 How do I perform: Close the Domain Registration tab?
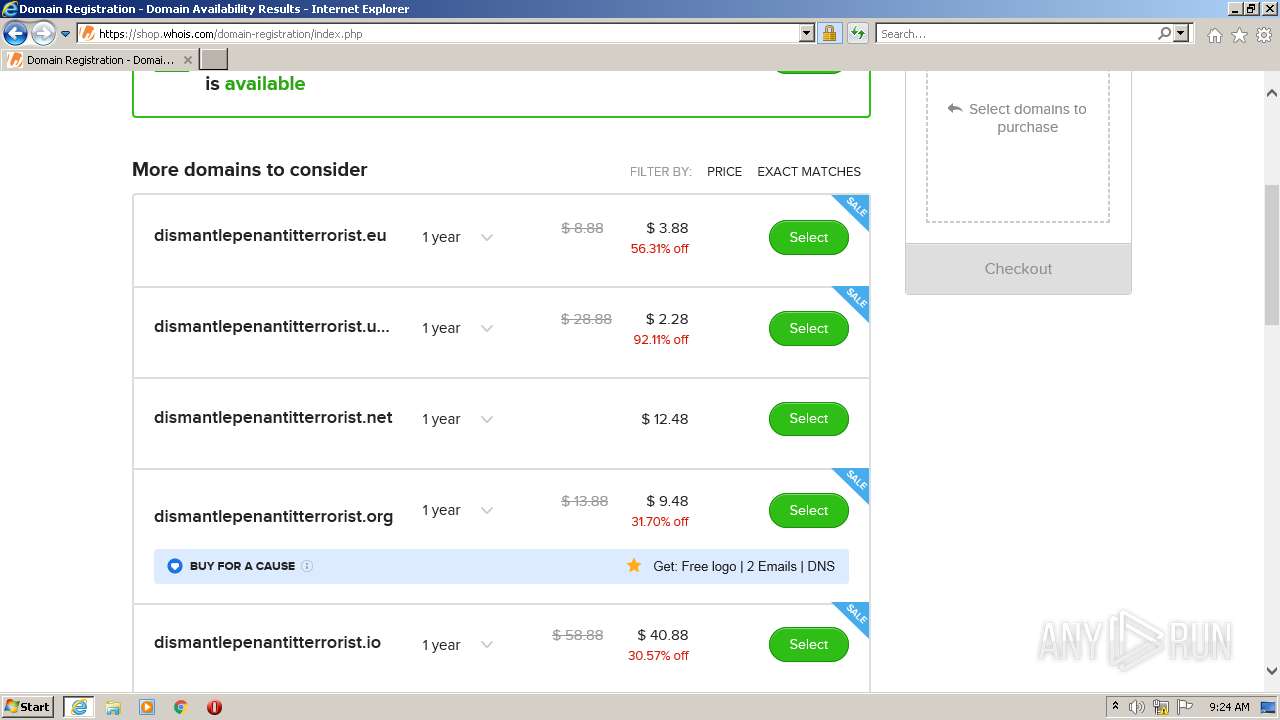187,60
